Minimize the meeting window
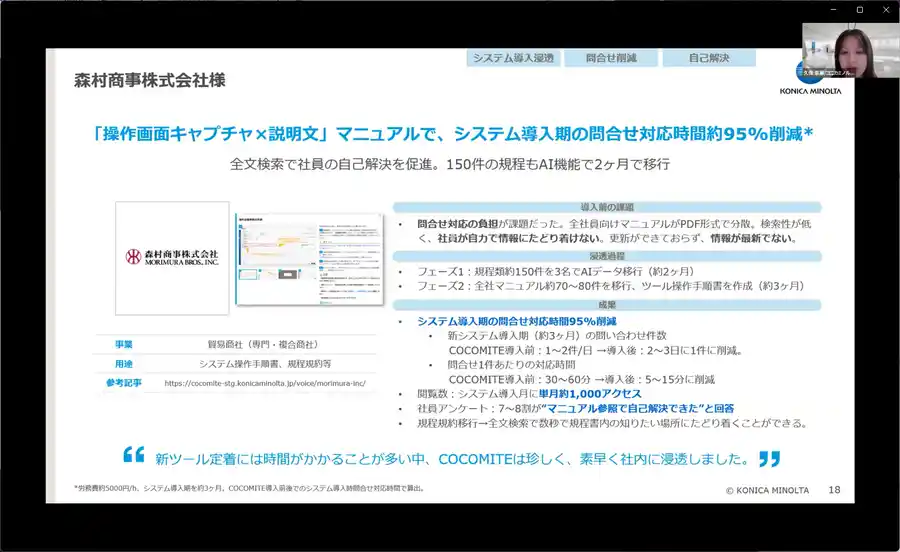900x552 pixels. point(833,9)
